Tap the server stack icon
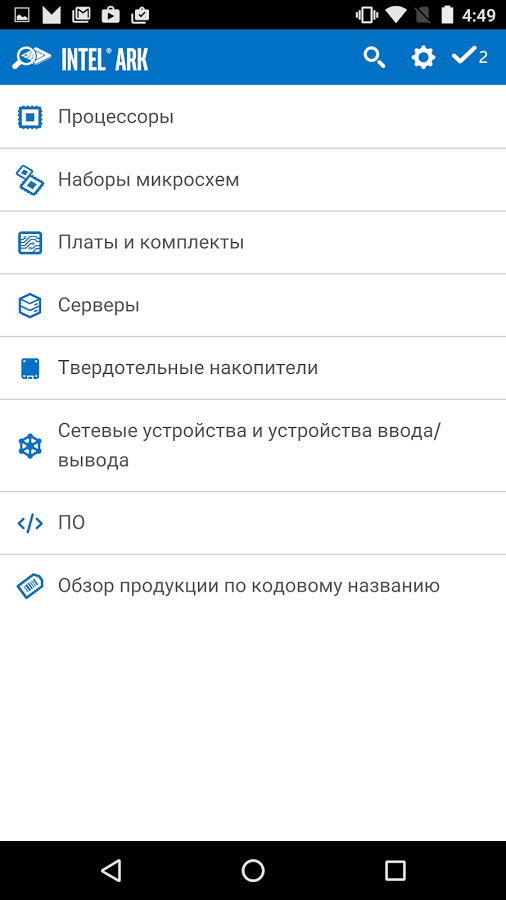506x900 pixels. point(30,305)
